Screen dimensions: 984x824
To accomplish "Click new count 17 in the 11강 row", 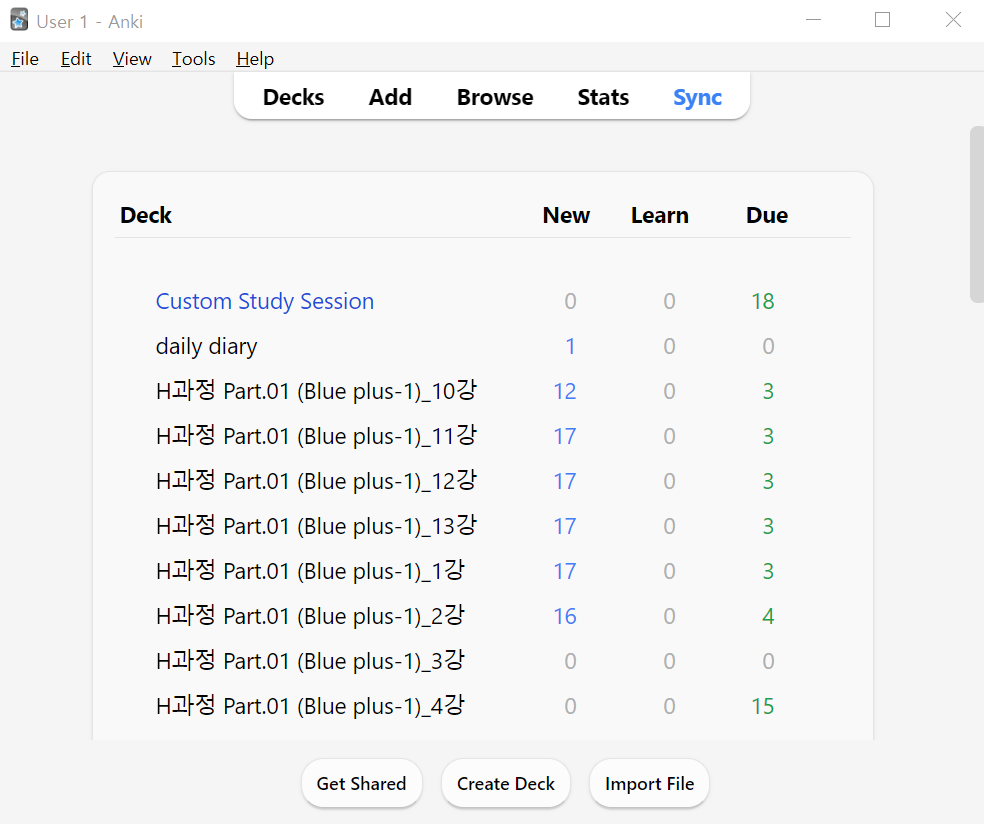I will click(x=565, y=436).
